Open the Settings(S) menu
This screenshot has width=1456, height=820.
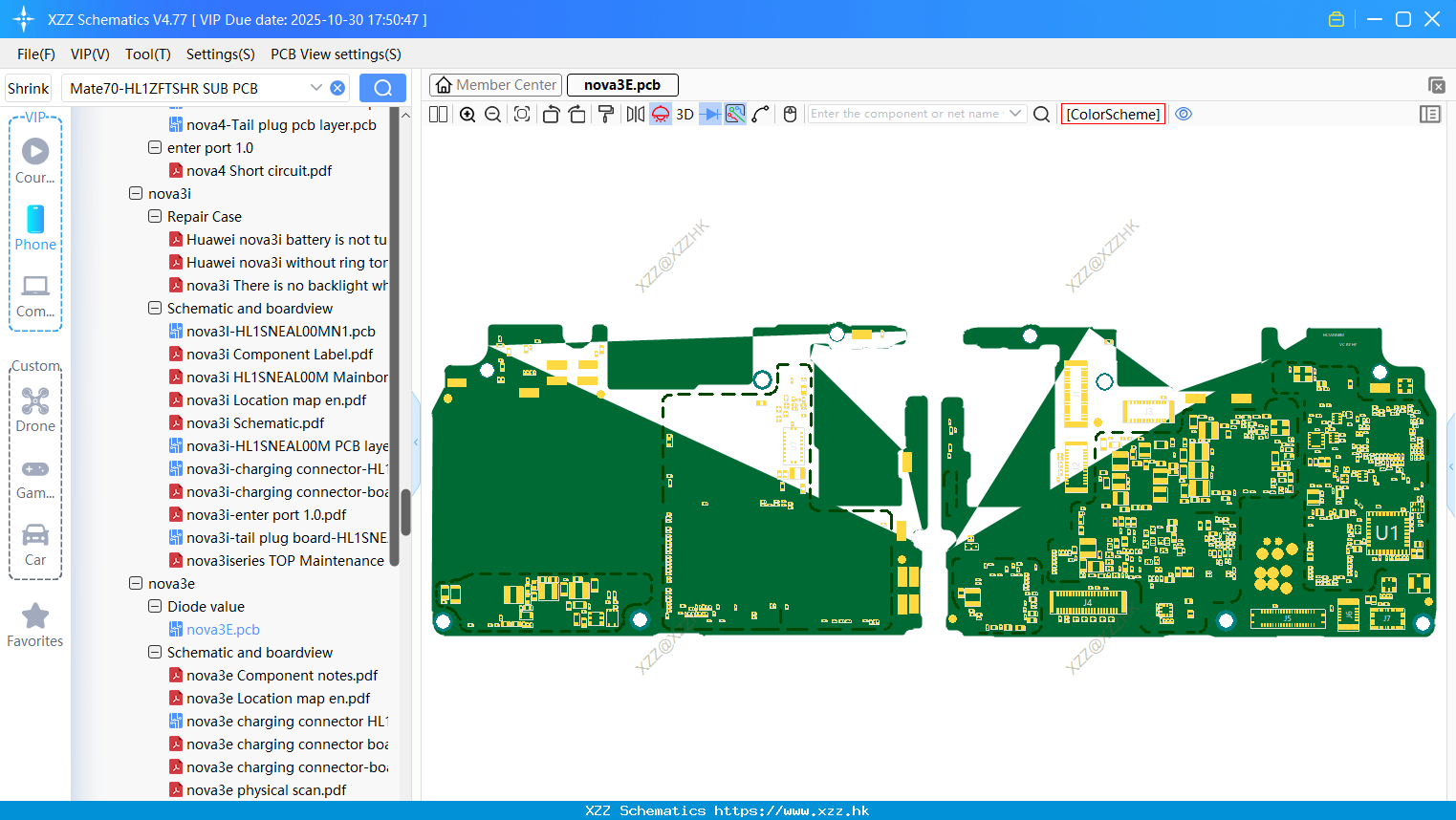tap(221, 54)
